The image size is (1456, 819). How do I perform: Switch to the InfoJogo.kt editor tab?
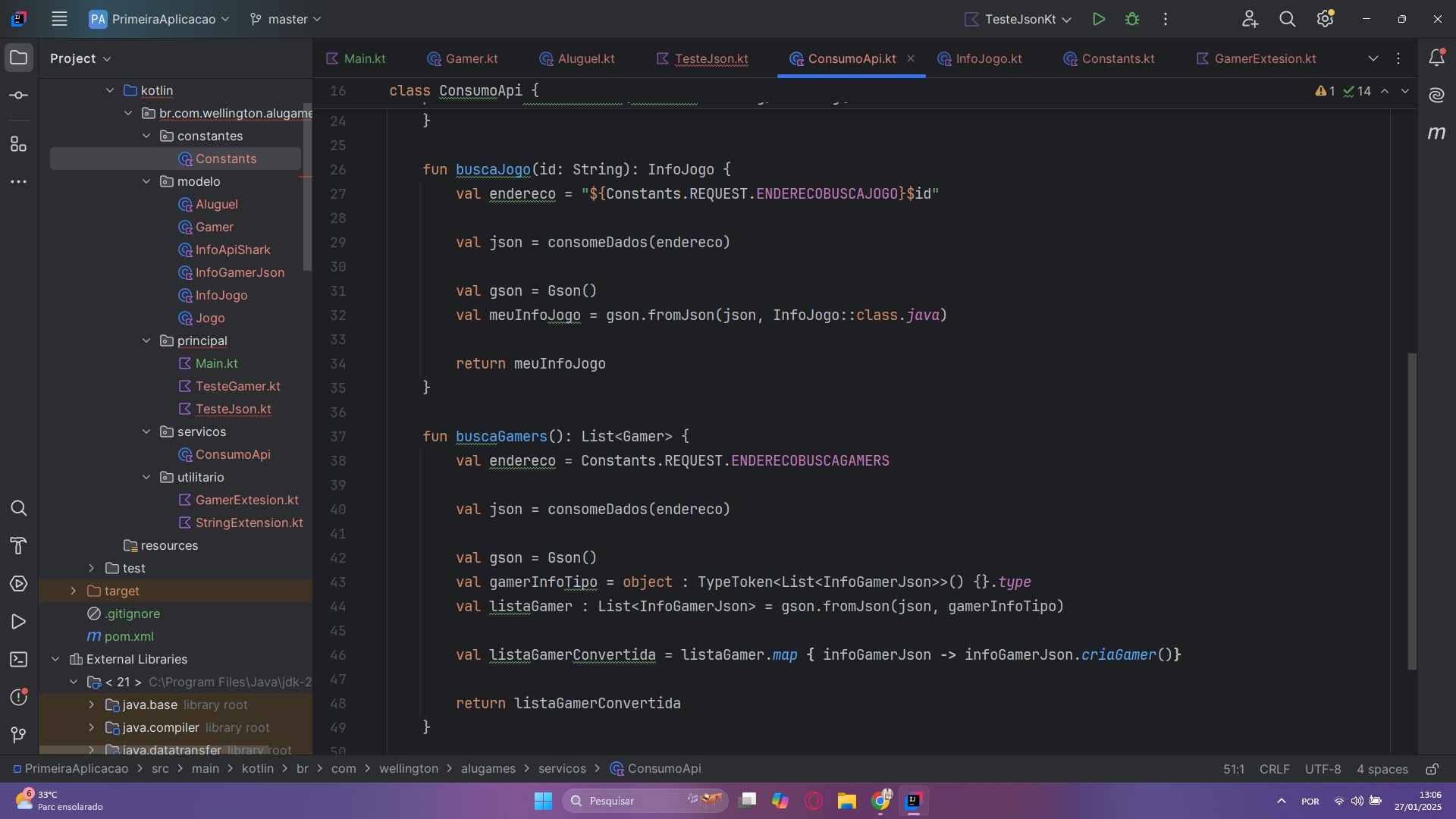980,58
